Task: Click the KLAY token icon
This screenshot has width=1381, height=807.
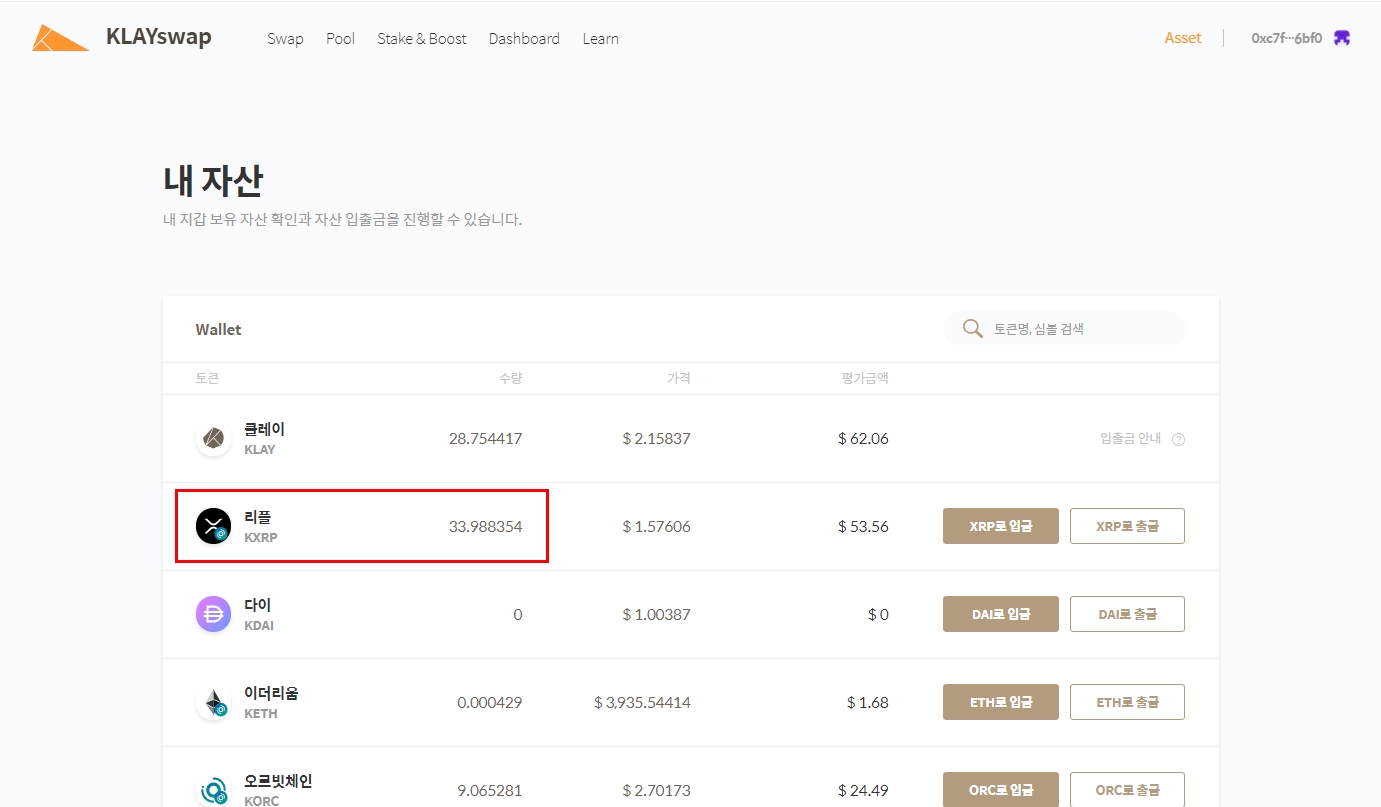Action: click(x=213, y=438)
